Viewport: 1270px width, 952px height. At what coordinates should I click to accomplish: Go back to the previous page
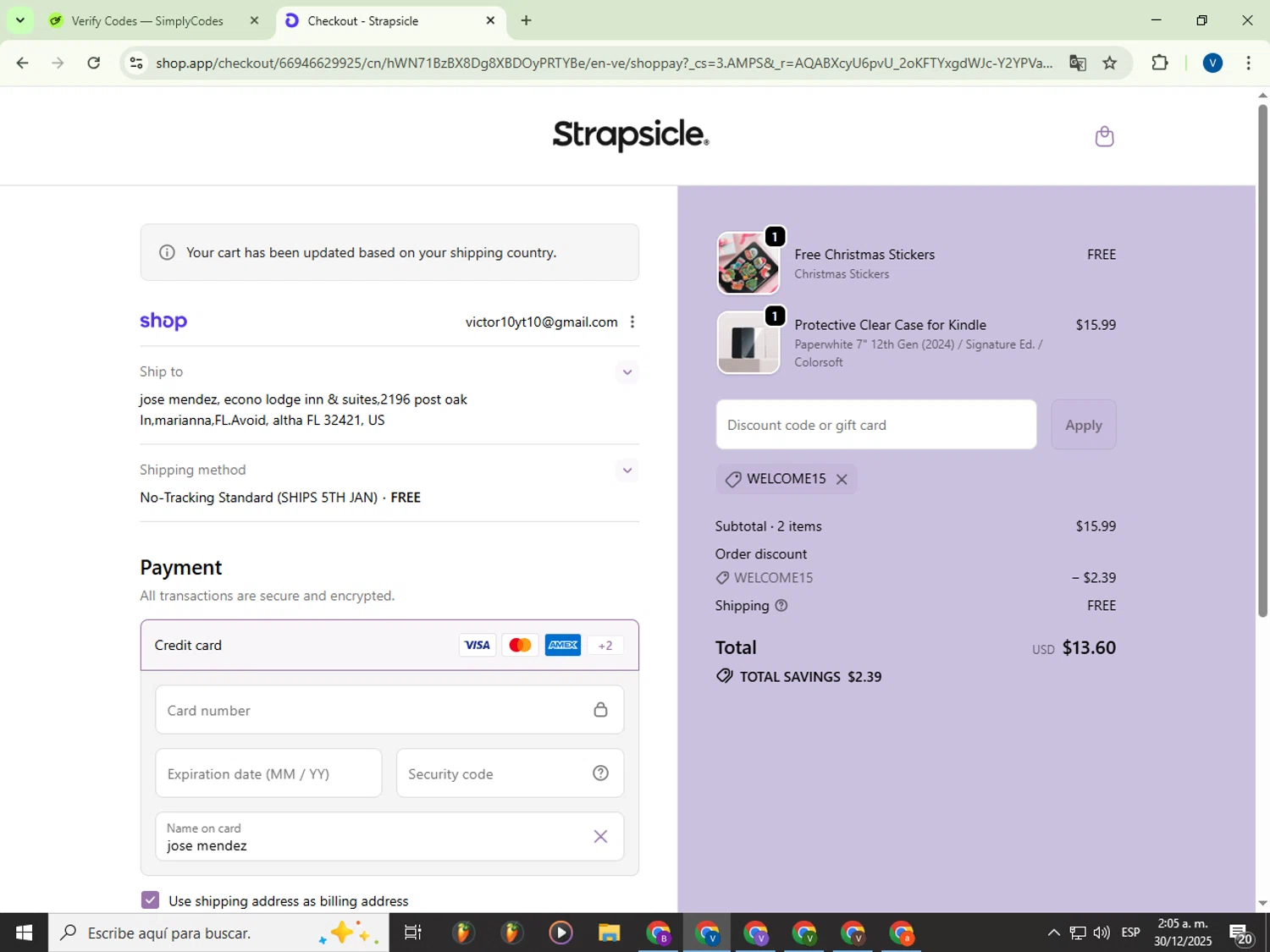point(23,63)
